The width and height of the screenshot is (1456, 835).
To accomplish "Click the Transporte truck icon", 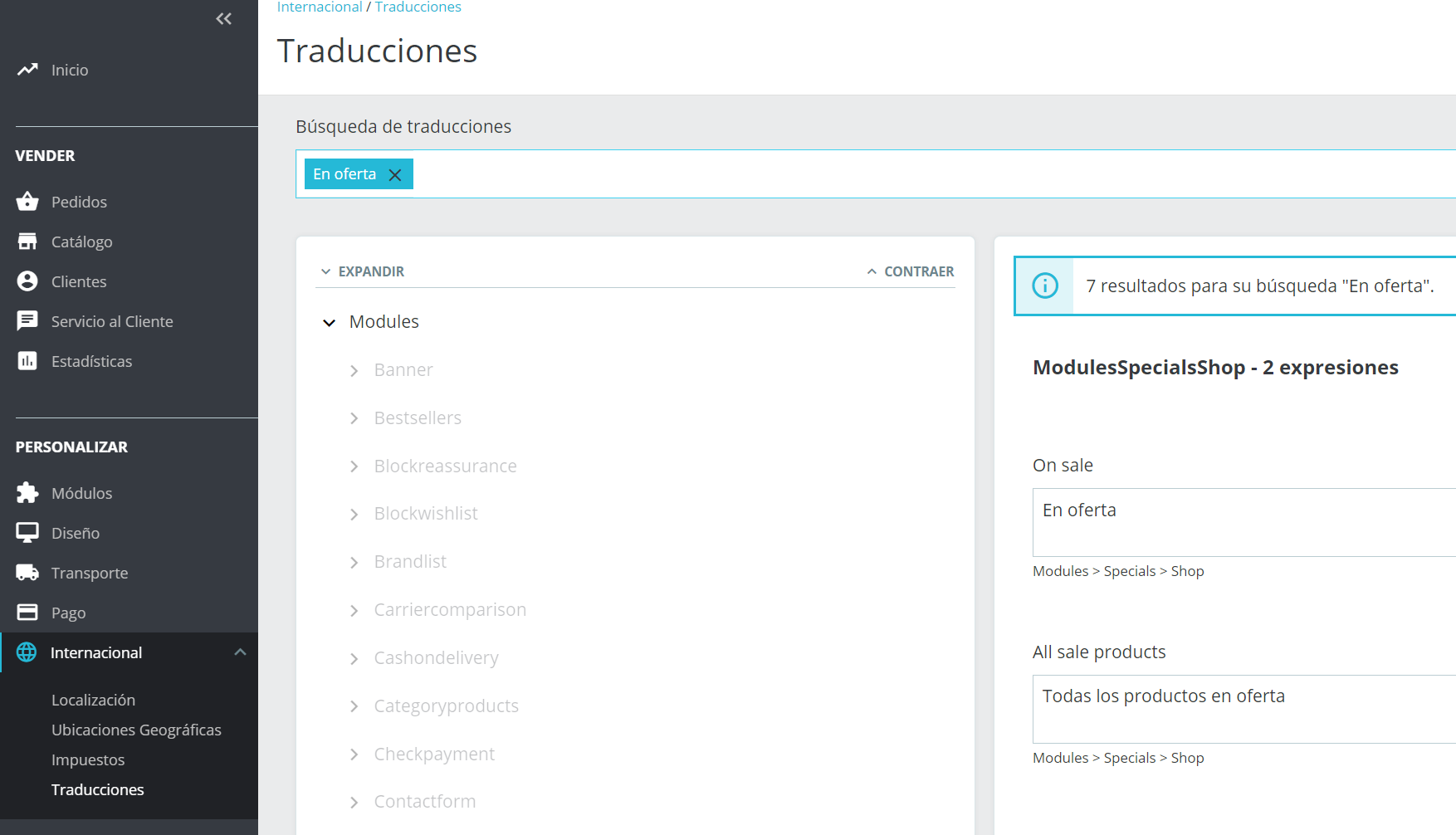I will pos(27,573).
